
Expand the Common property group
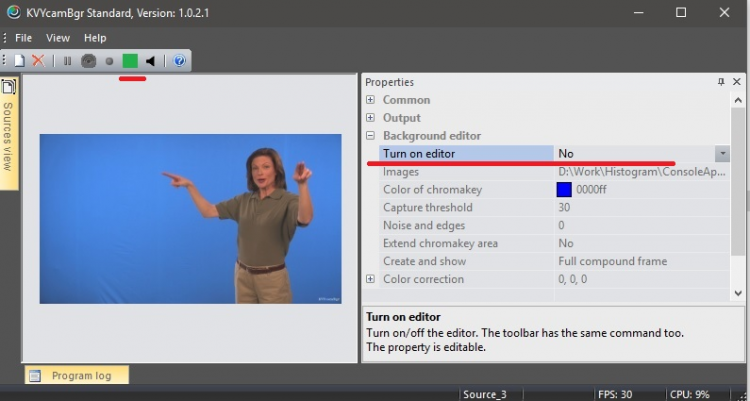point(371,100)
